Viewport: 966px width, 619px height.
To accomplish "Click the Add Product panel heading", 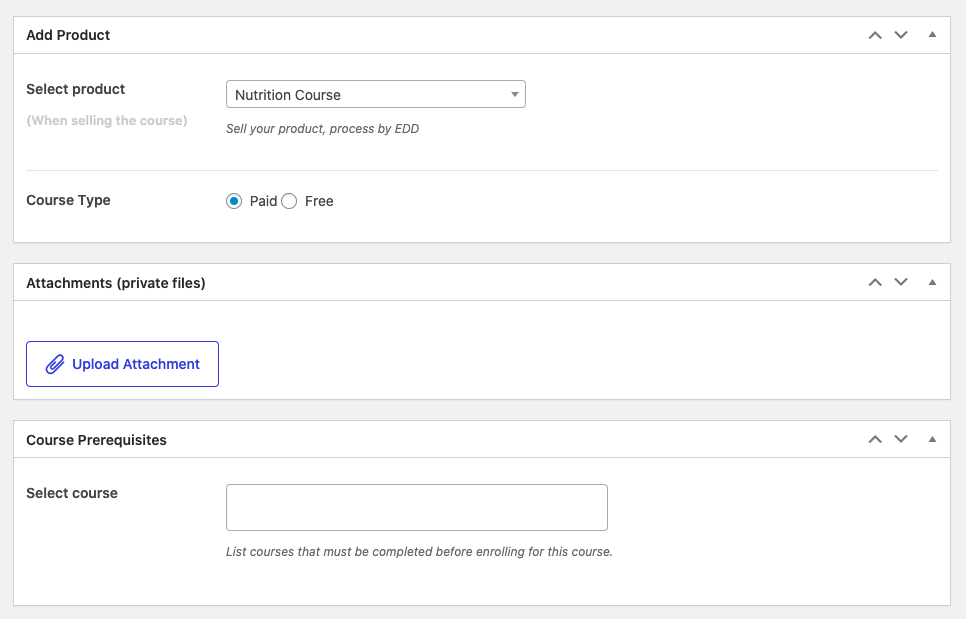I will coord(68,35).
